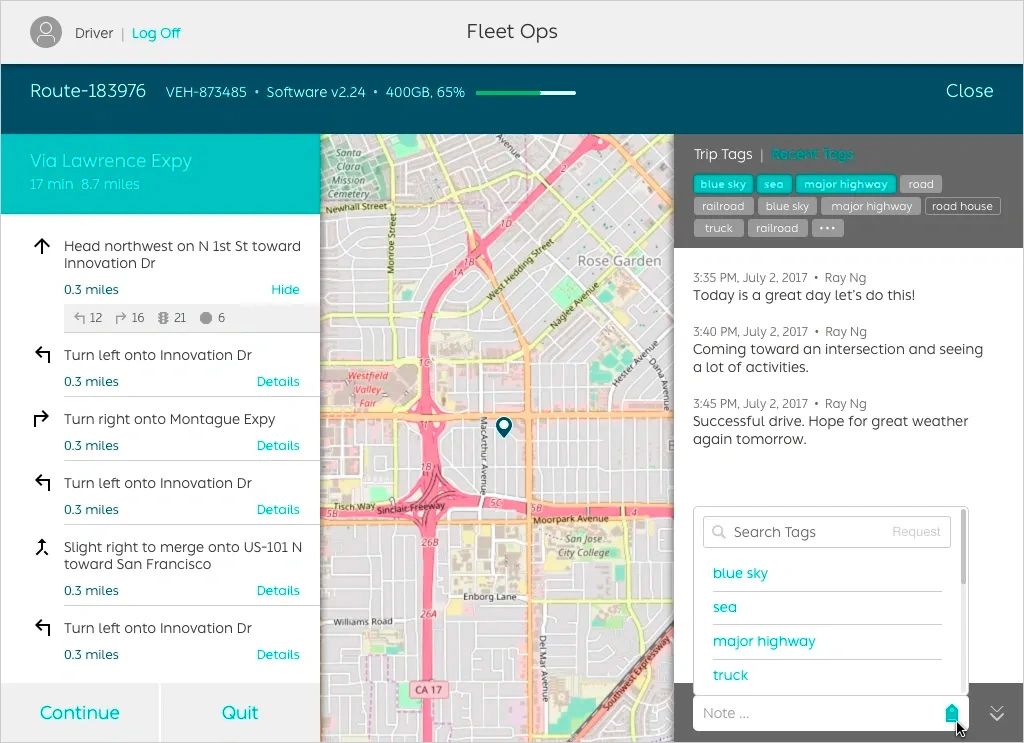Click the tag icon in Note field
This screenshot has height=743, width=1024.
point(951,713)
